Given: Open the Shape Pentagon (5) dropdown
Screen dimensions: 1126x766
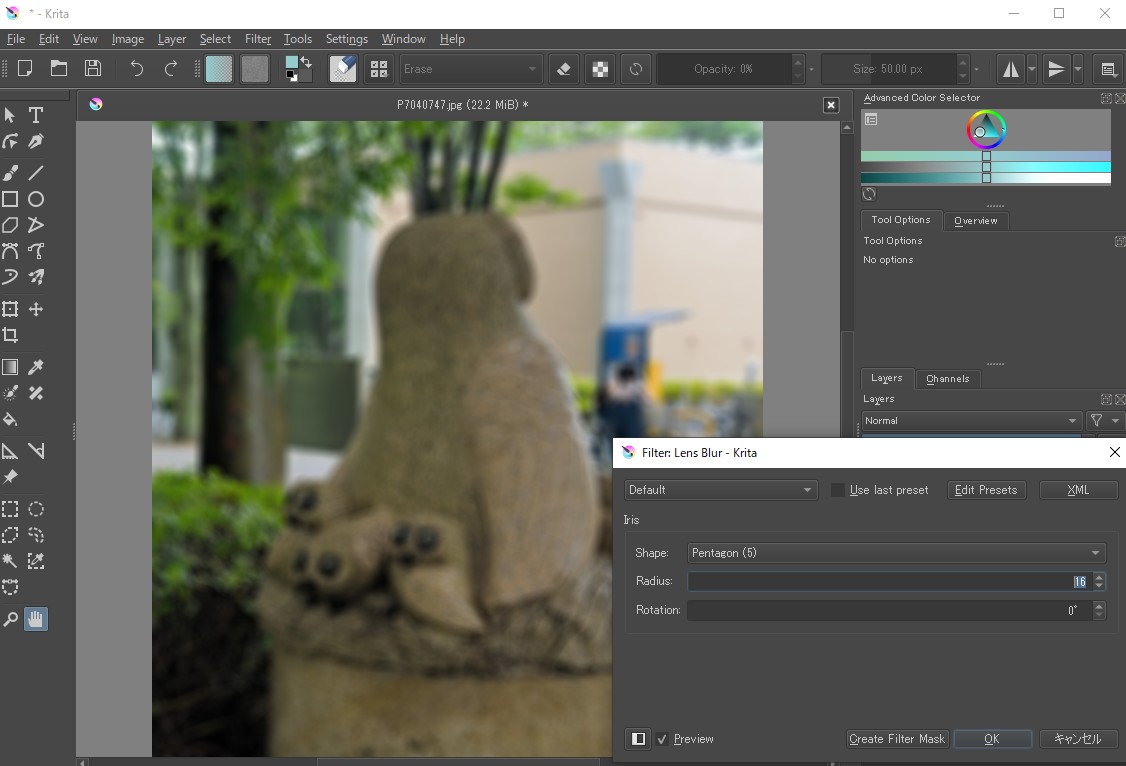Looking at the screenshot, I should pyautogui.click(x=896, y=553).
